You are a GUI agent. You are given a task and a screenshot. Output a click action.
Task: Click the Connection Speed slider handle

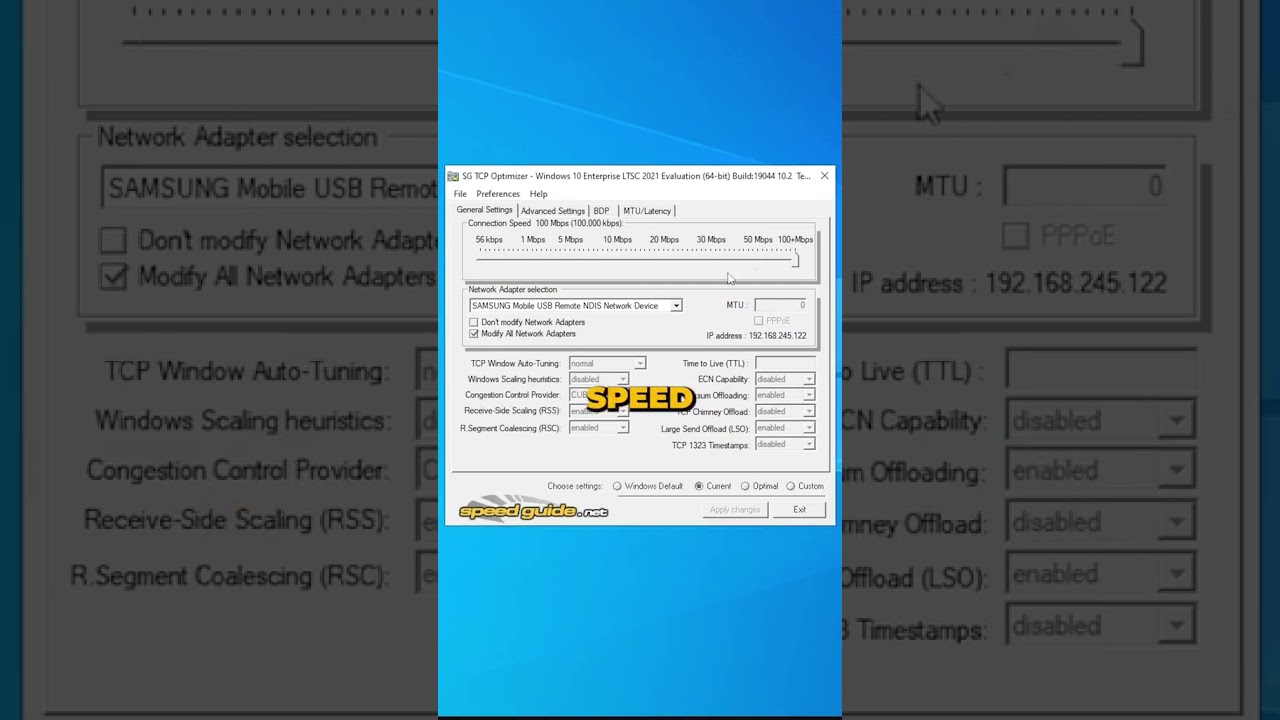[x=795, y=260]
